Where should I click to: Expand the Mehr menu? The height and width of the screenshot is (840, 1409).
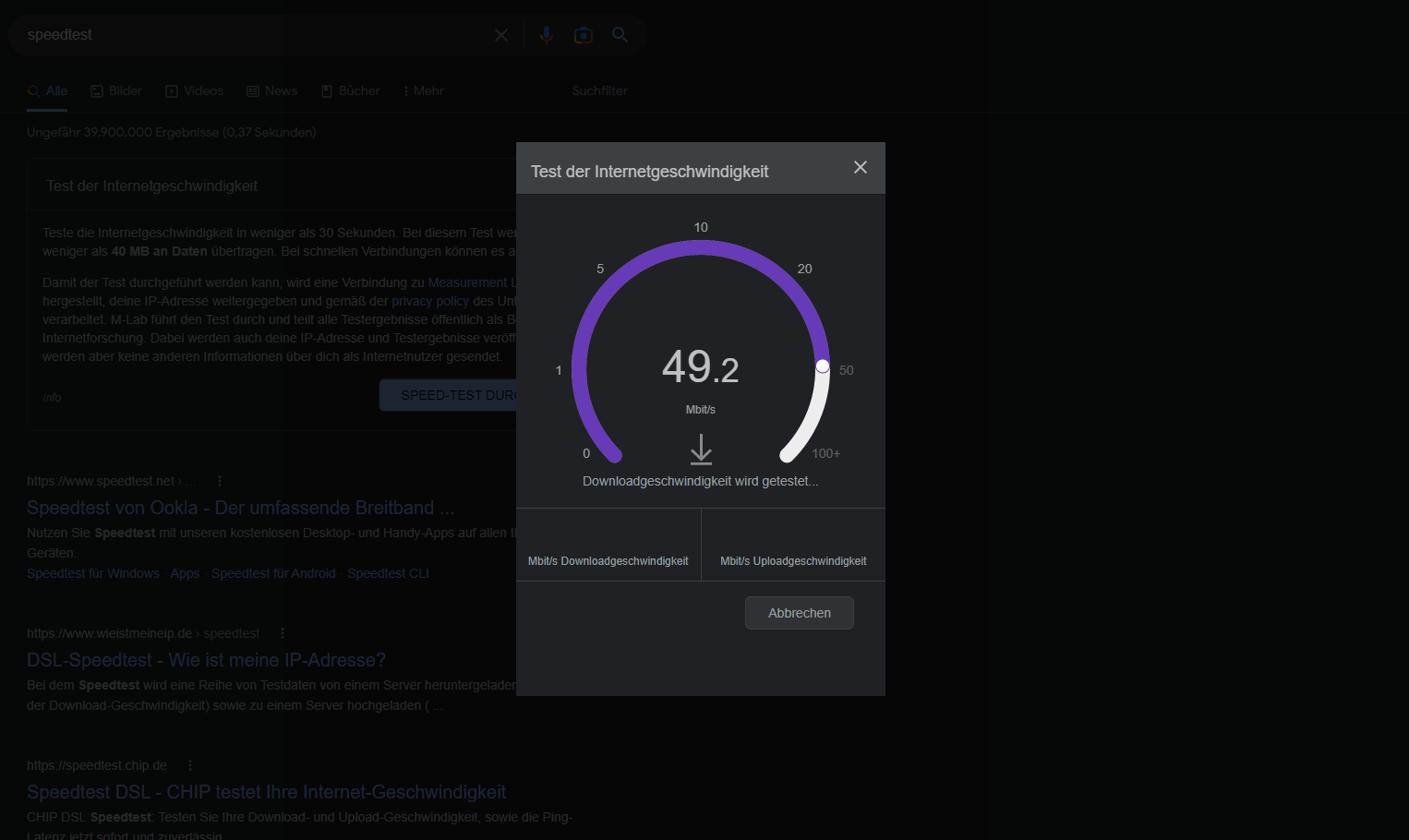(x=424, y=90)
